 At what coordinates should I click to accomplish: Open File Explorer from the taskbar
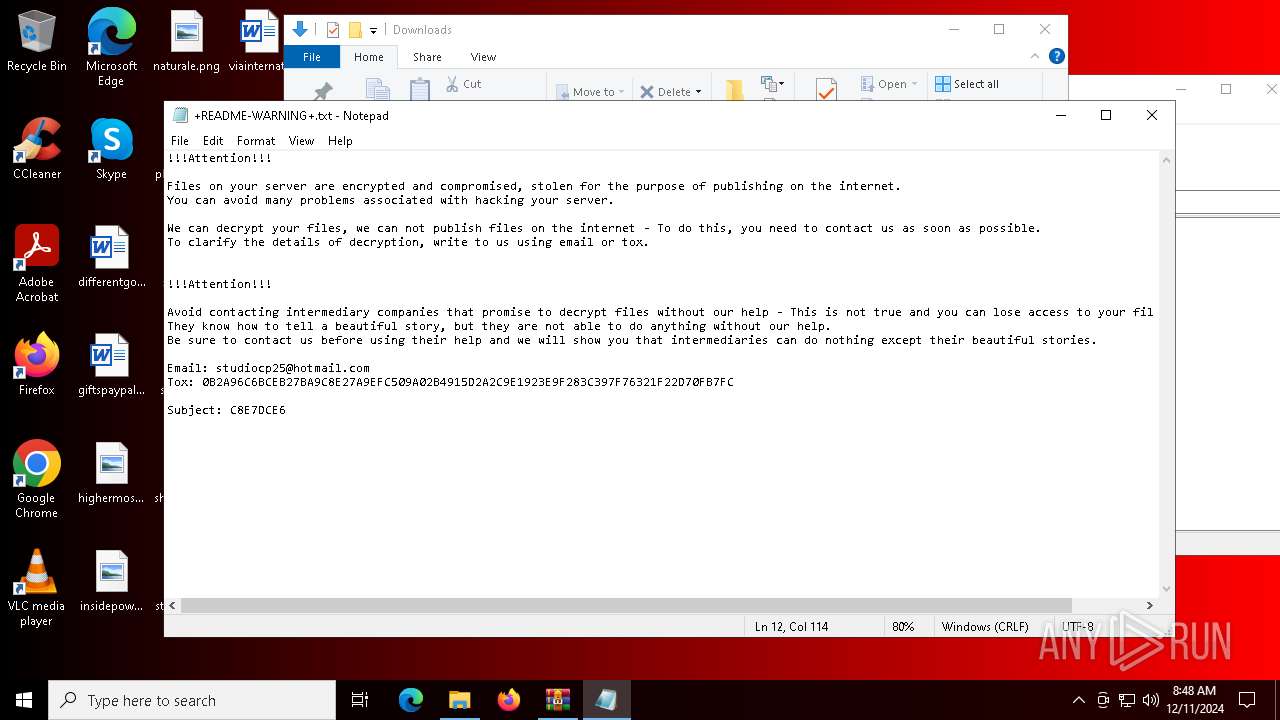(459, 700)
